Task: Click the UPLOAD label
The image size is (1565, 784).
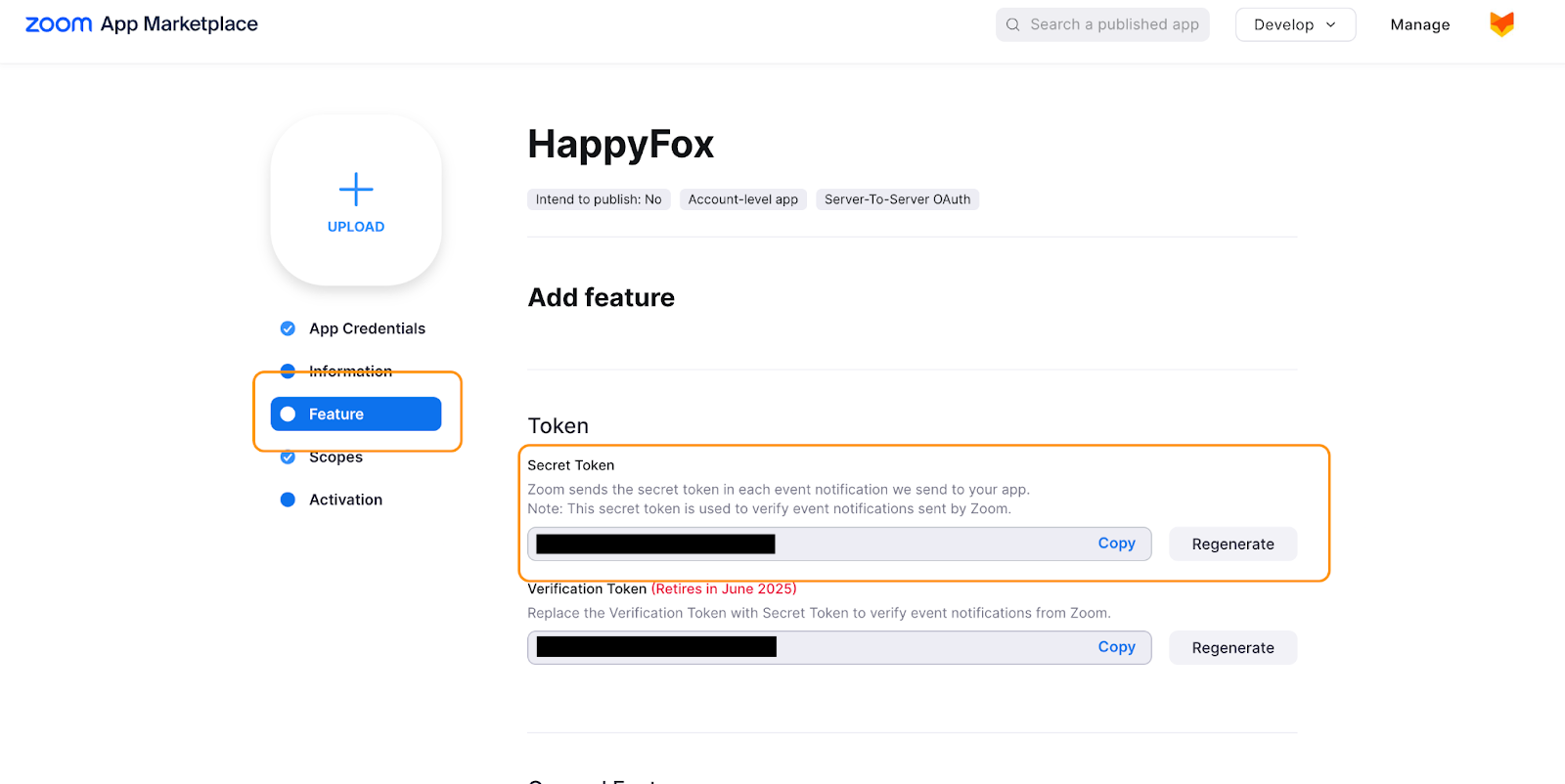Action: point(356,227)
